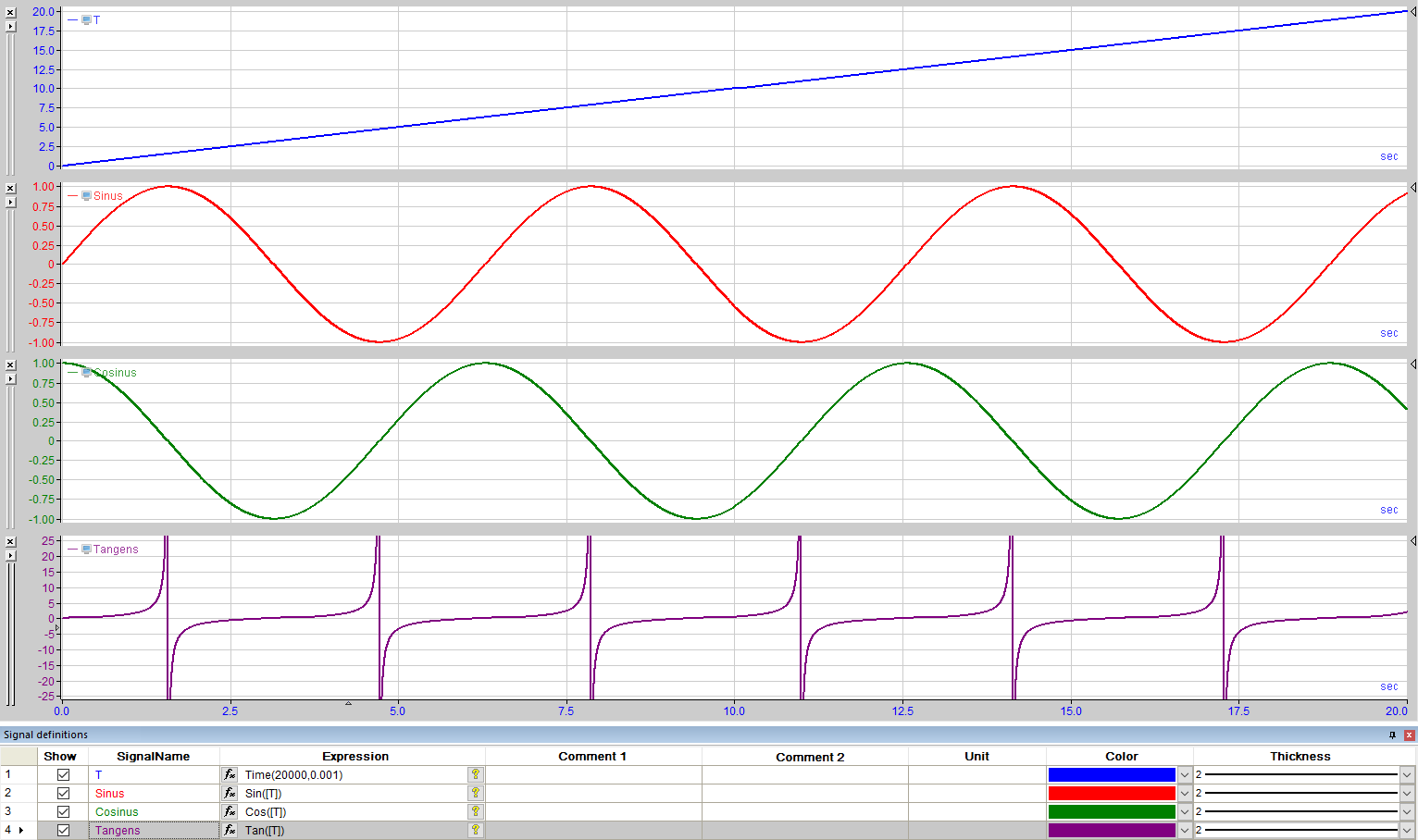The height and width of the screenshot is (840, 1418).
Task: Click the help icon for the Sin([T]) expression
Action: pos(476,793)
